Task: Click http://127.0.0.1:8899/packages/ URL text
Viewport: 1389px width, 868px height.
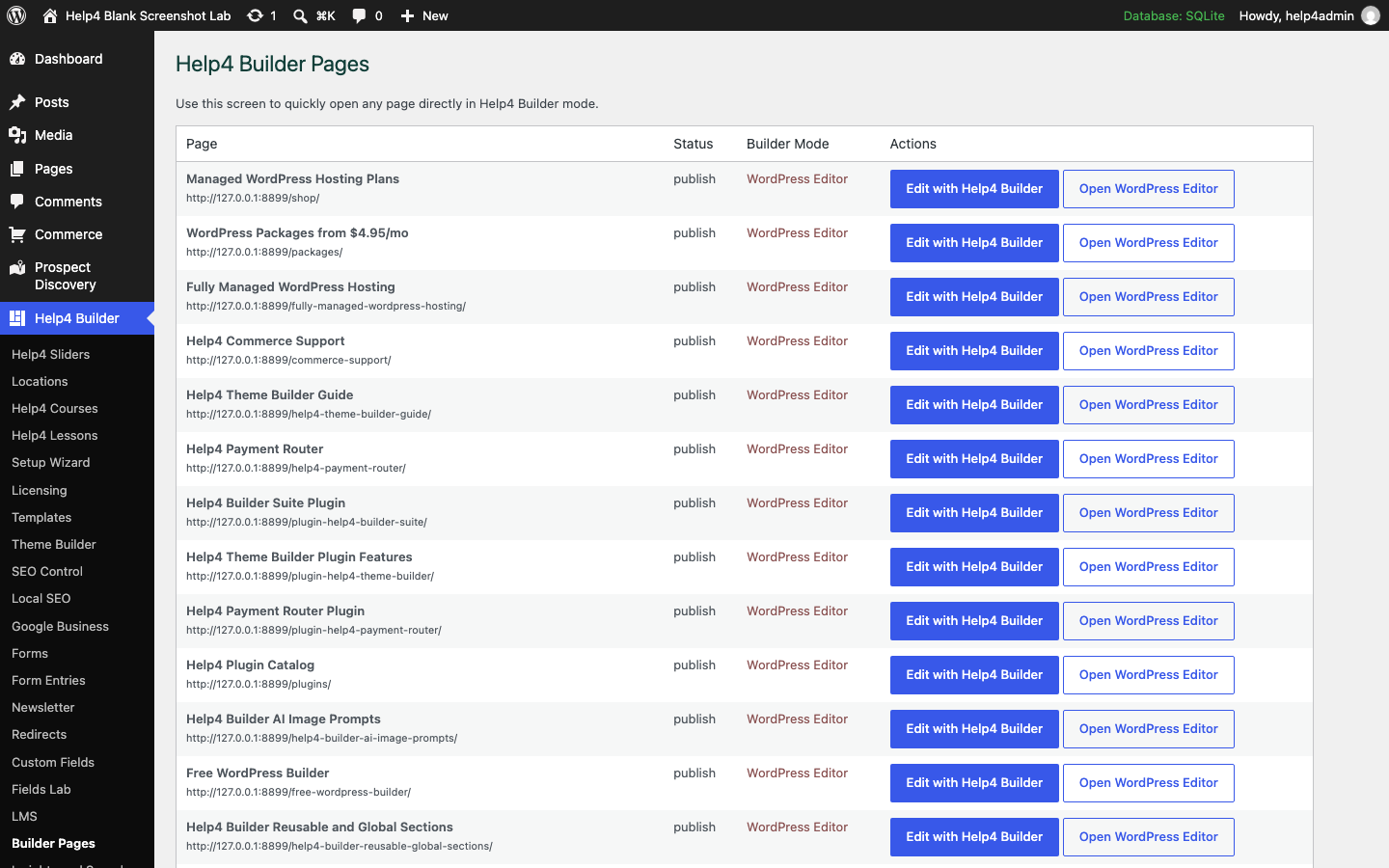Action: [264, 252]
